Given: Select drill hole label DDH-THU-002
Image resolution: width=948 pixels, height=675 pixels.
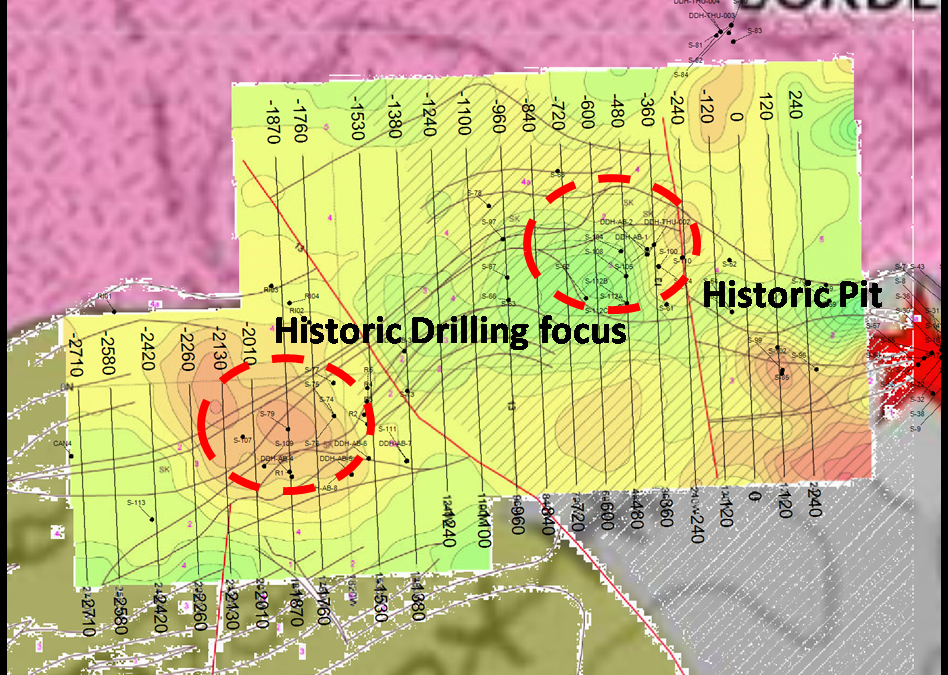Looking at the screenshot, I should click(667, 222).
